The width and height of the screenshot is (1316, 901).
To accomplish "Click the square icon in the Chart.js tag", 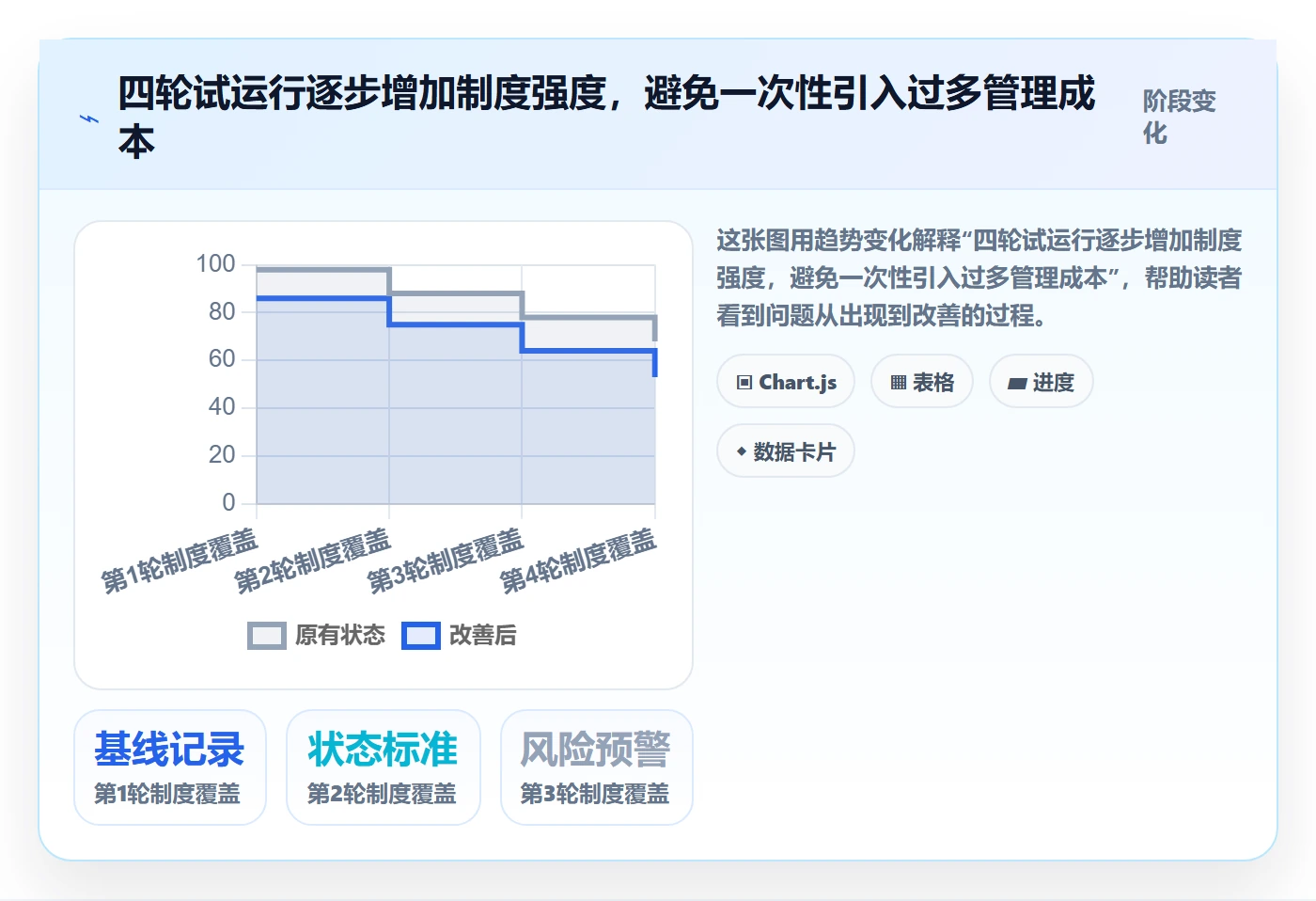I will pyautogui.click(x=744, y=383).
